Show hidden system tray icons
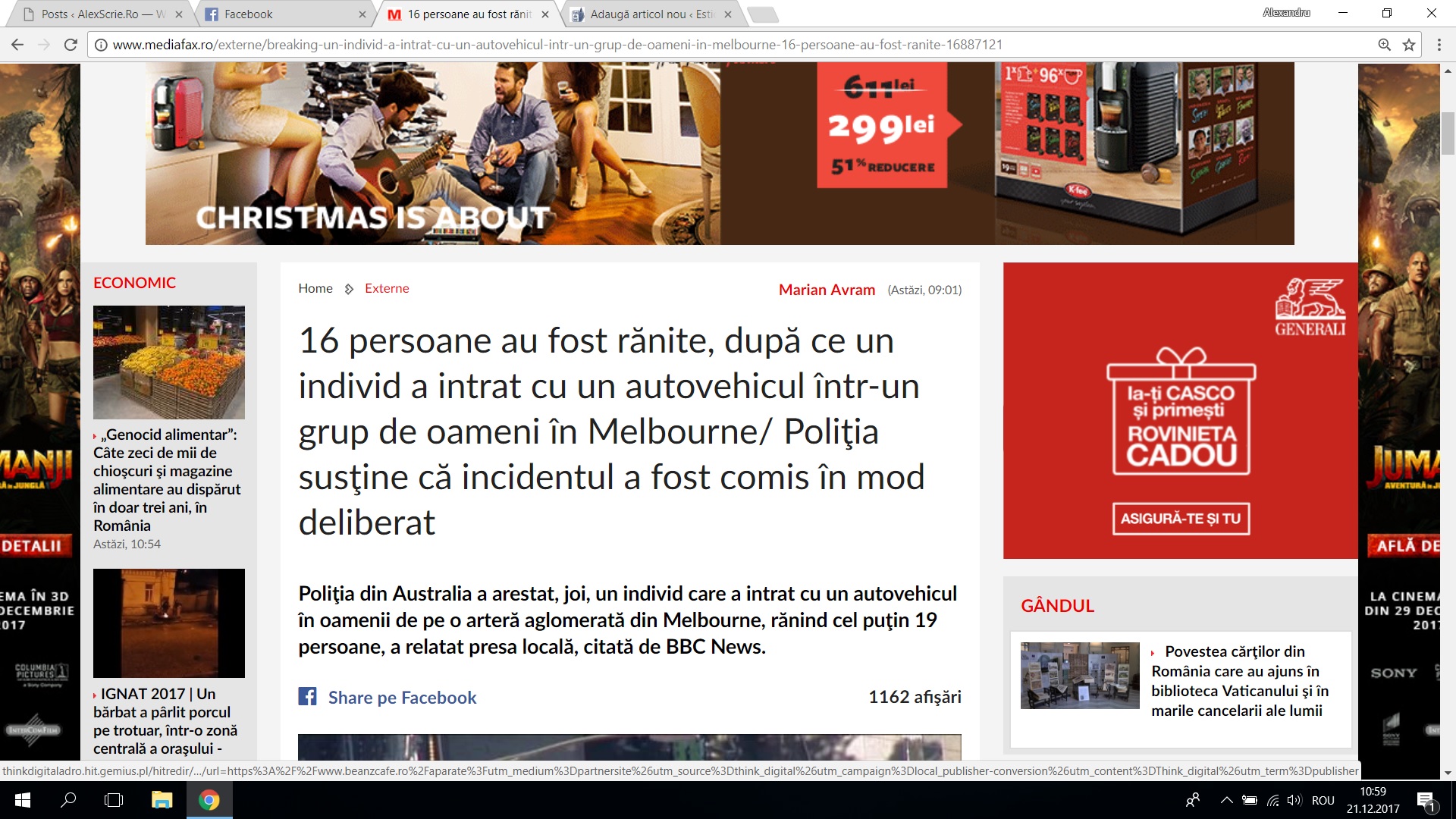 point(1226,800)
